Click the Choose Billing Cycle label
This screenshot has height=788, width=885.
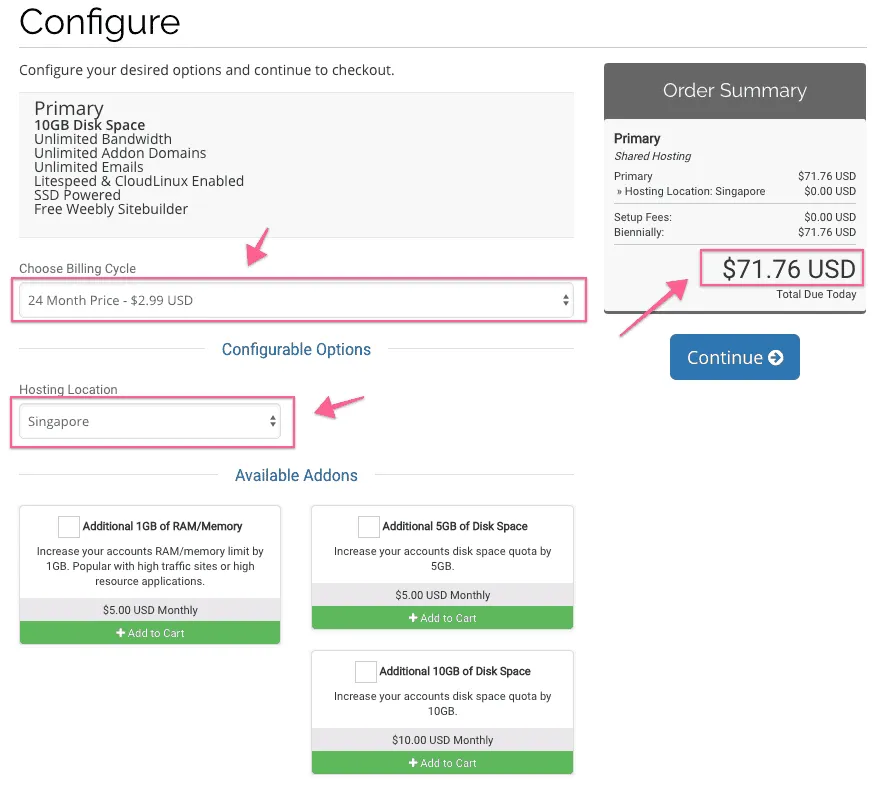(77, 268)
